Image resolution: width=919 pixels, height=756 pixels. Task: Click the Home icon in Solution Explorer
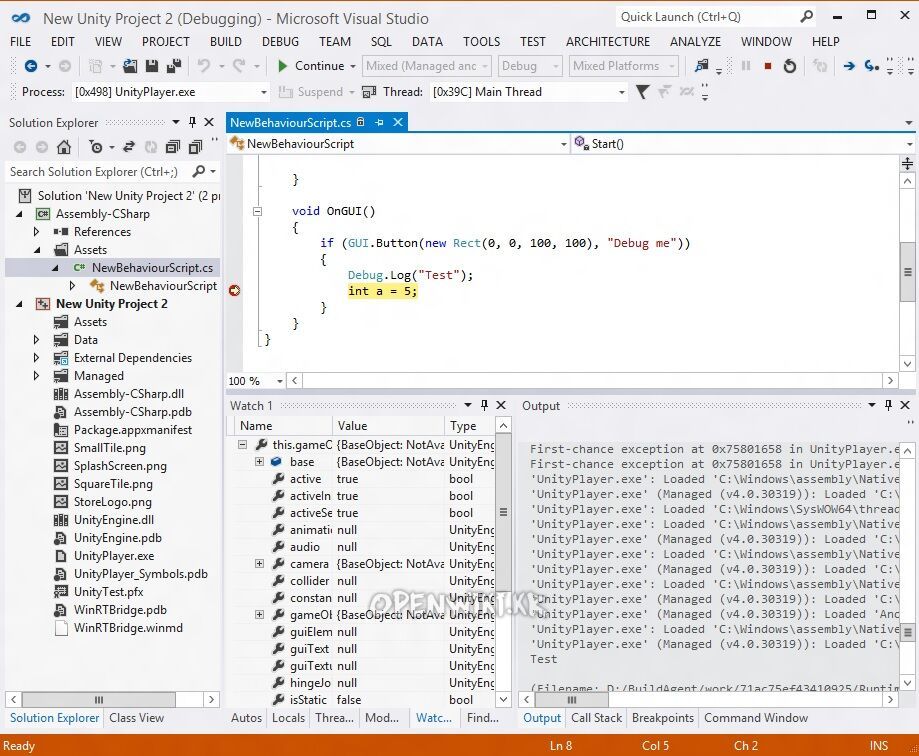click(64, 147)
